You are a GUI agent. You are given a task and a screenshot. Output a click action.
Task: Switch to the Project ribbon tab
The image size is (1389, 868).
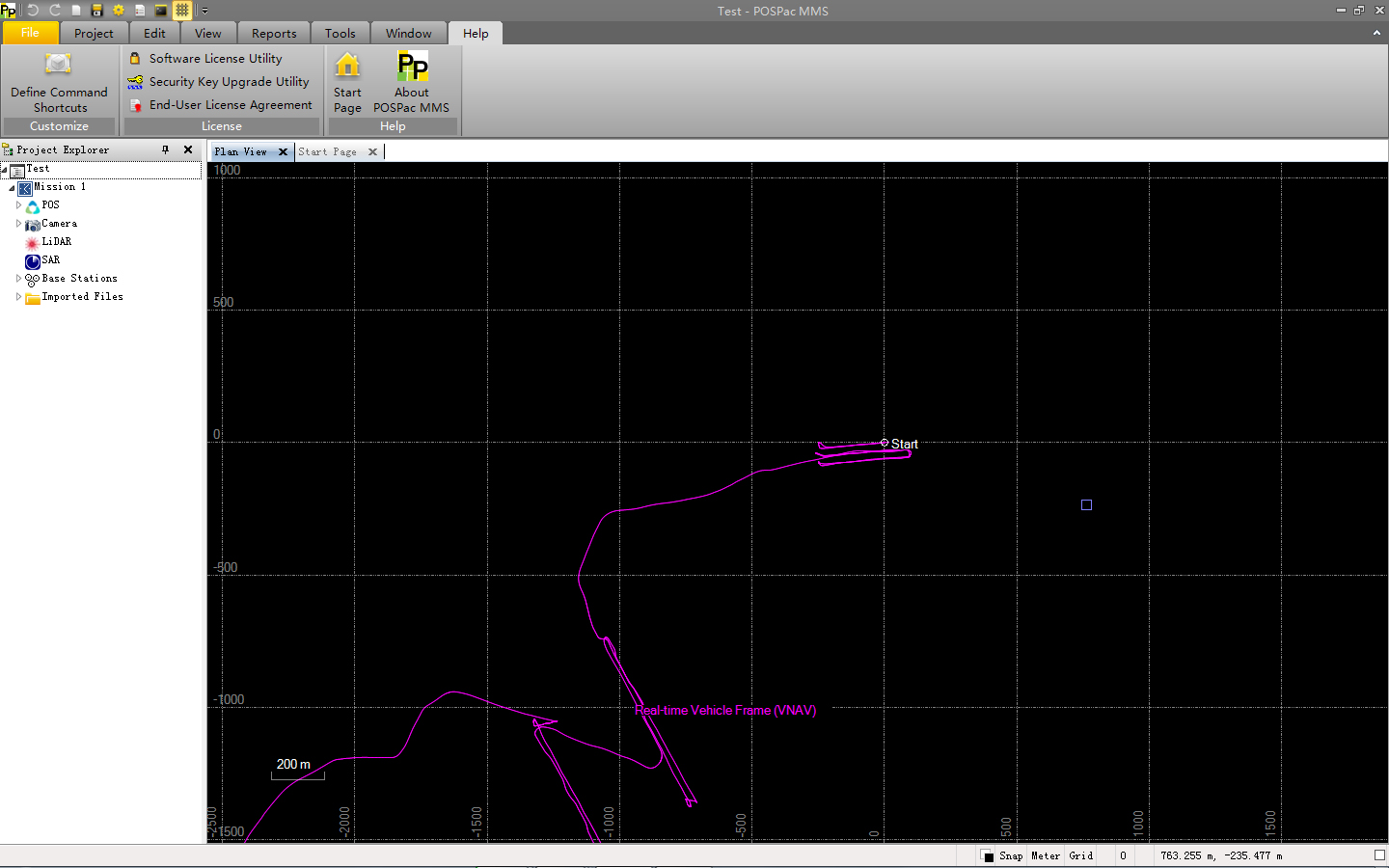click(x=94, y=33)
